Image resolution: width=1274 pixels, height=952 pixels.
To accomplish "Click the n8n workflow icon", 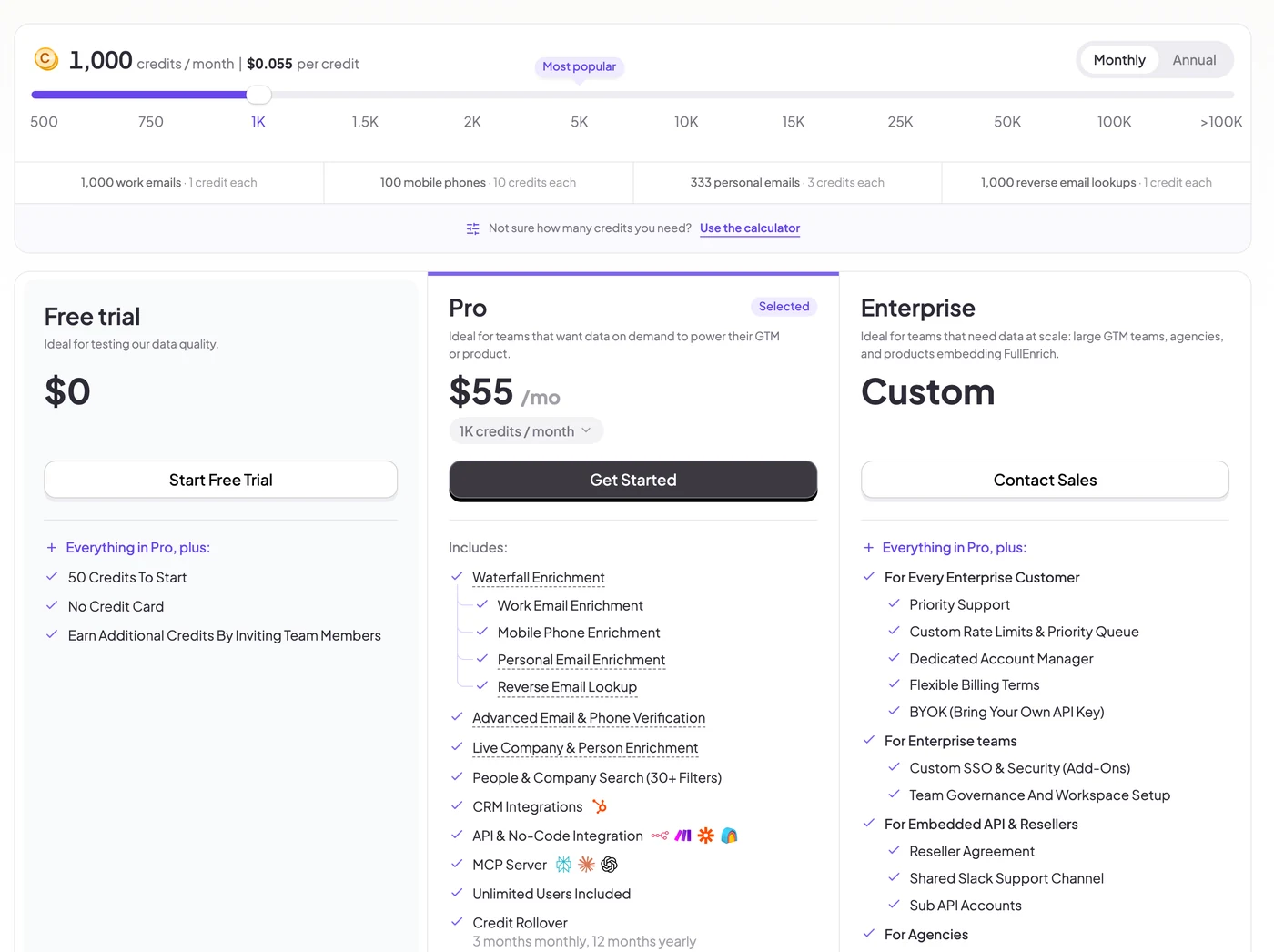I will pos(660,836).
